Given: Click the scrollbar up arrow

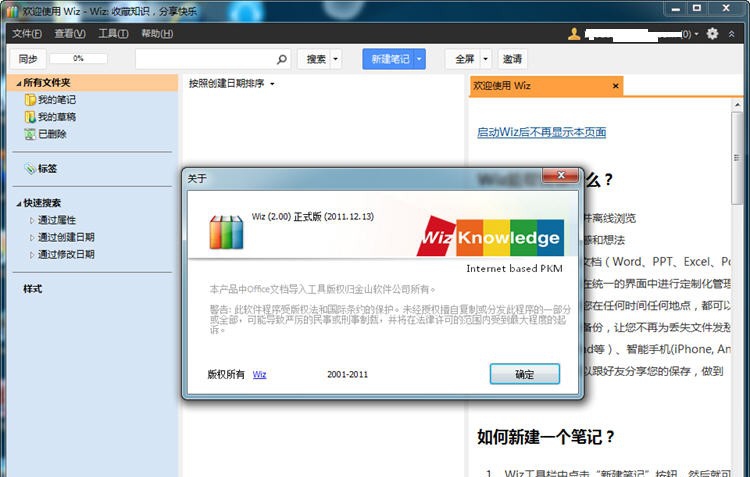Looking at the screenshot, I should tap(737, 105).
